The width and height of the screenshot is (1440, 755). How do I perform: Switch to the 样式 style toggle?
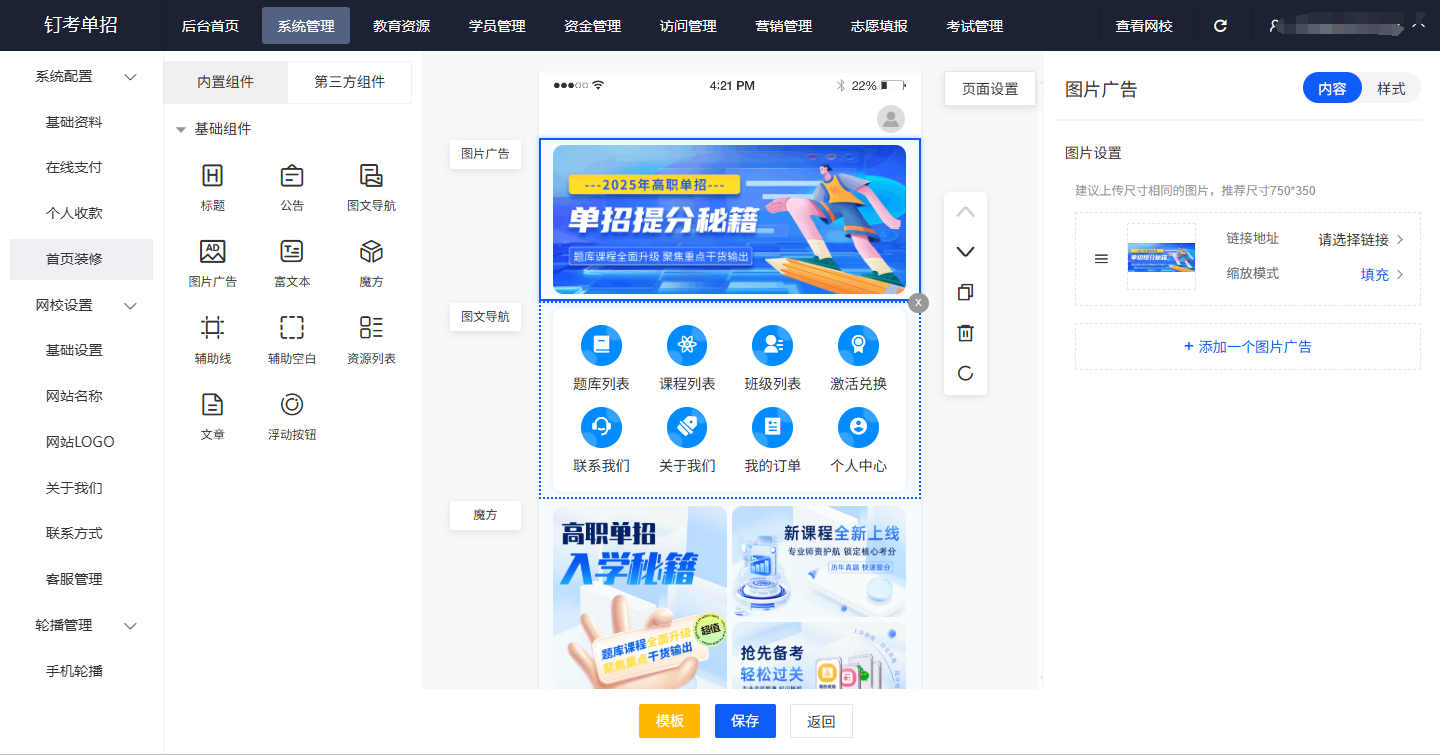coord(1391,89)
